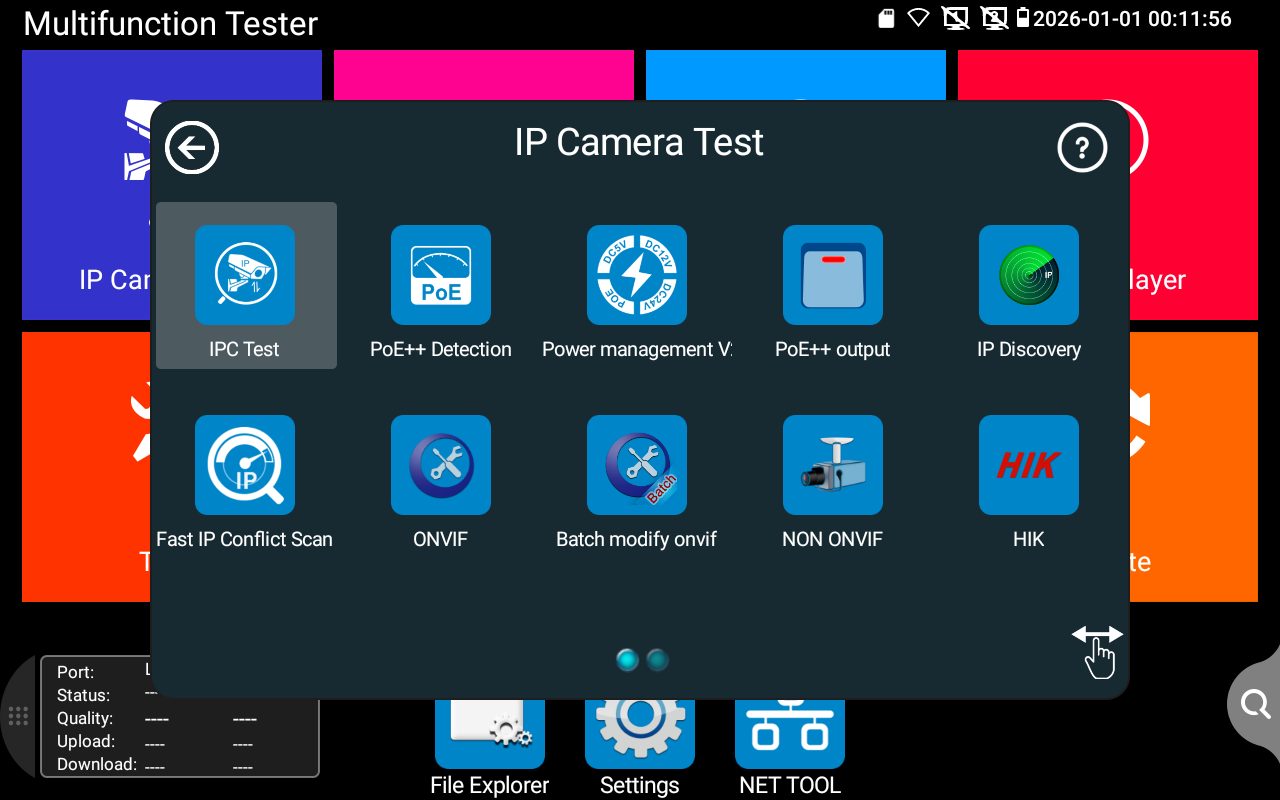Open the HIK camera tool
Image resolution: width=1280 pixels, height=800 pixels.
tap(1029, 465)
